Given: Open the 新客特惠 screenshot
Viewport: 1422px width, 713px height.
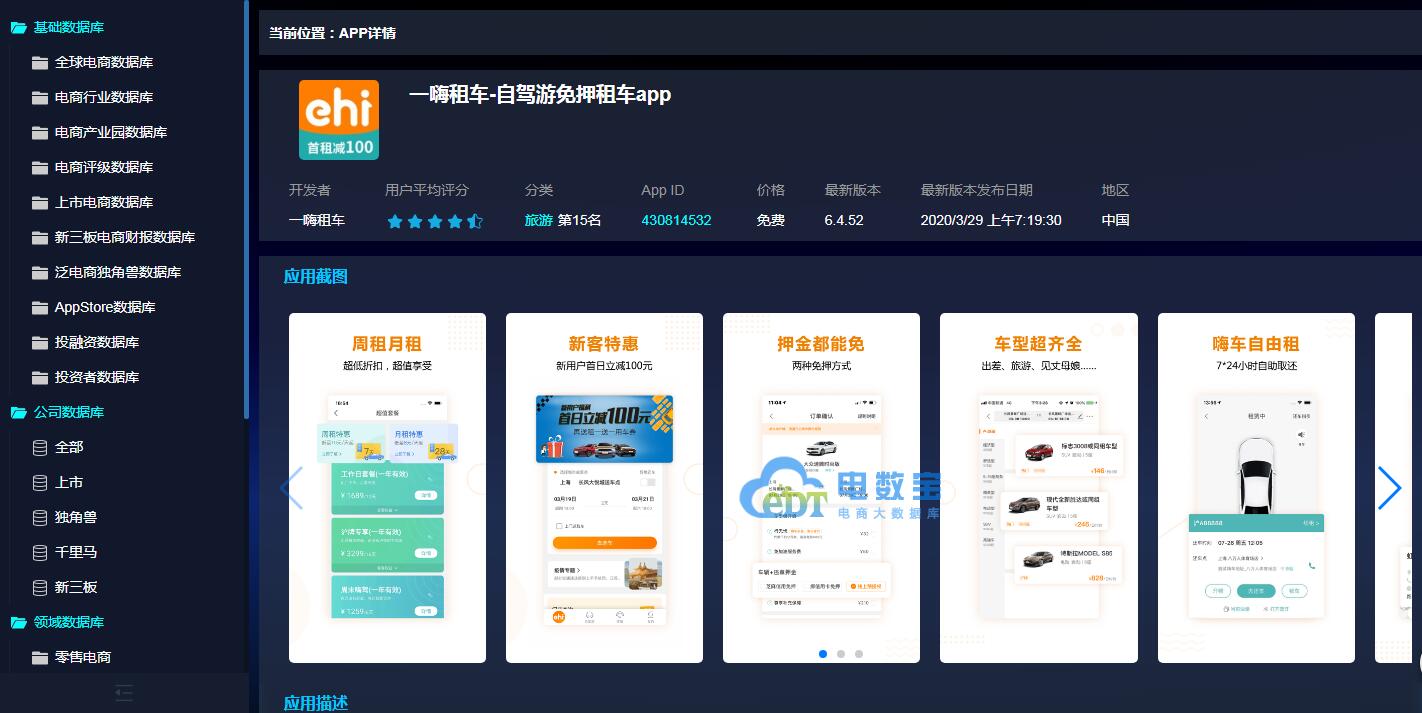Looking at the screenshot, I should 604,488.
